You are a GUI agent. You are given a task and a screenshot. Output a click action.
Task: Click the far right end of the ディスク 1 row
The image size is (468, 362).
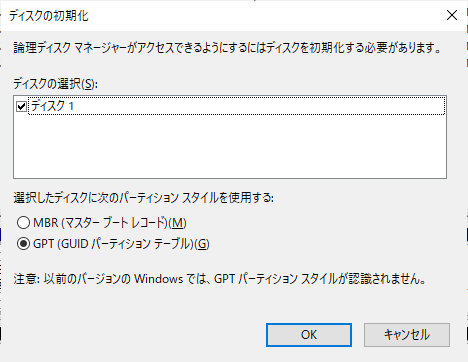click(x=433, y=106)
